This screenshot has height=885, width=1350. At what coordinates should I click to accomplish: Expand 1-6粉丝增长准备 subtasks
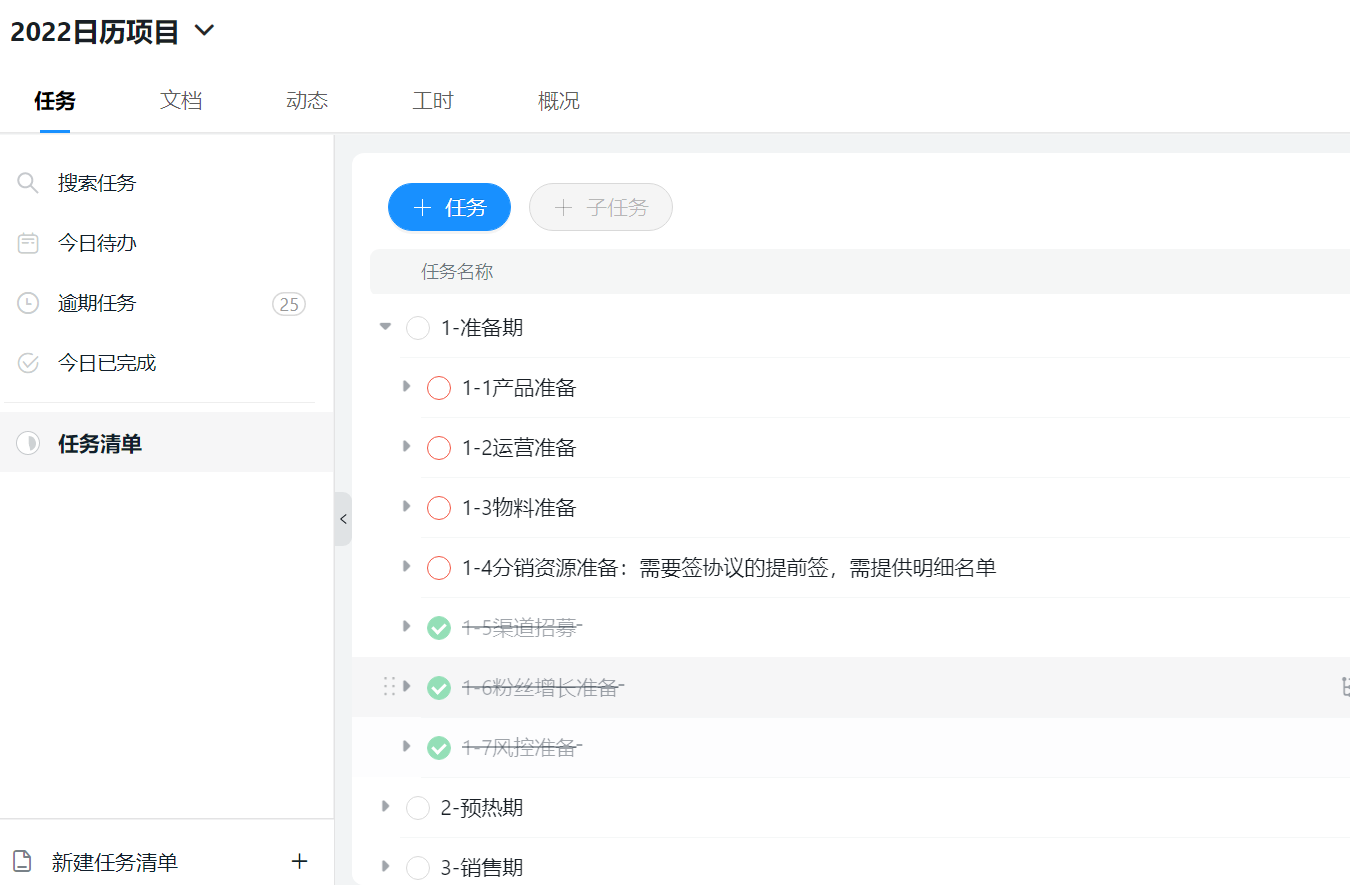(x=406, y=686)
